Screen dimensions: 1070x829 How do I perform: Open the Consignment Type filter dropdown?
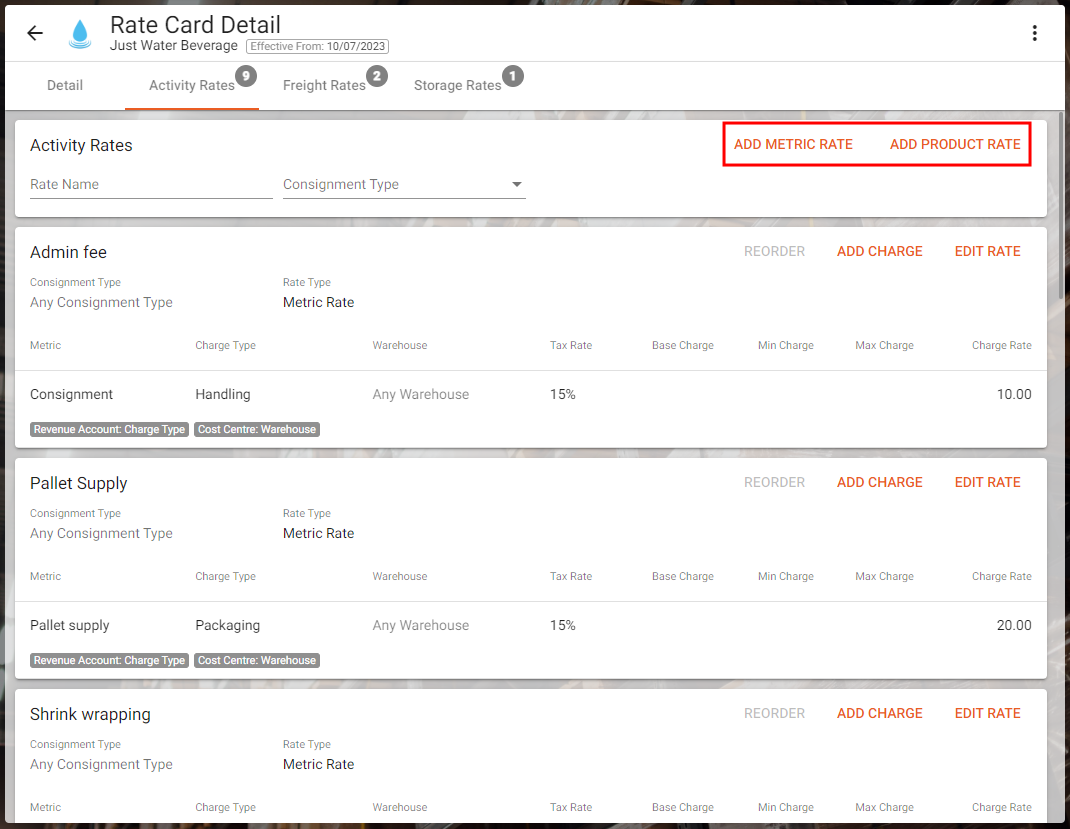(404, 184)
